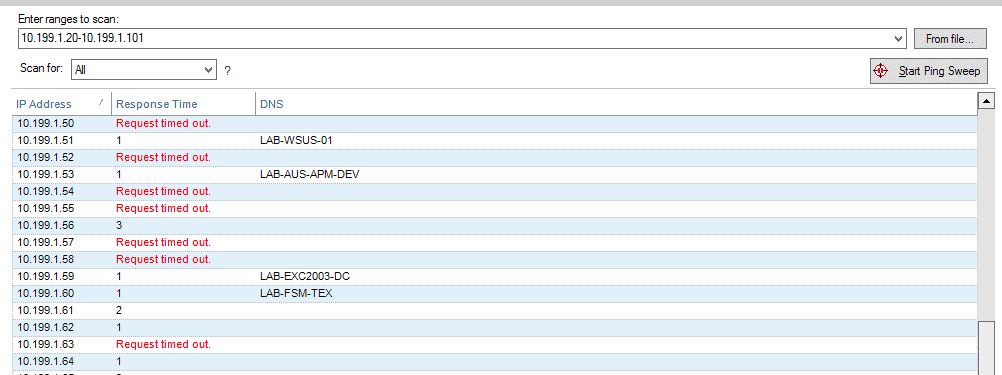Click DNS name LAB-WSUS-01
Image resolution: width=1002 pixels, height=375 pixels.
click(x=297, y=140)
